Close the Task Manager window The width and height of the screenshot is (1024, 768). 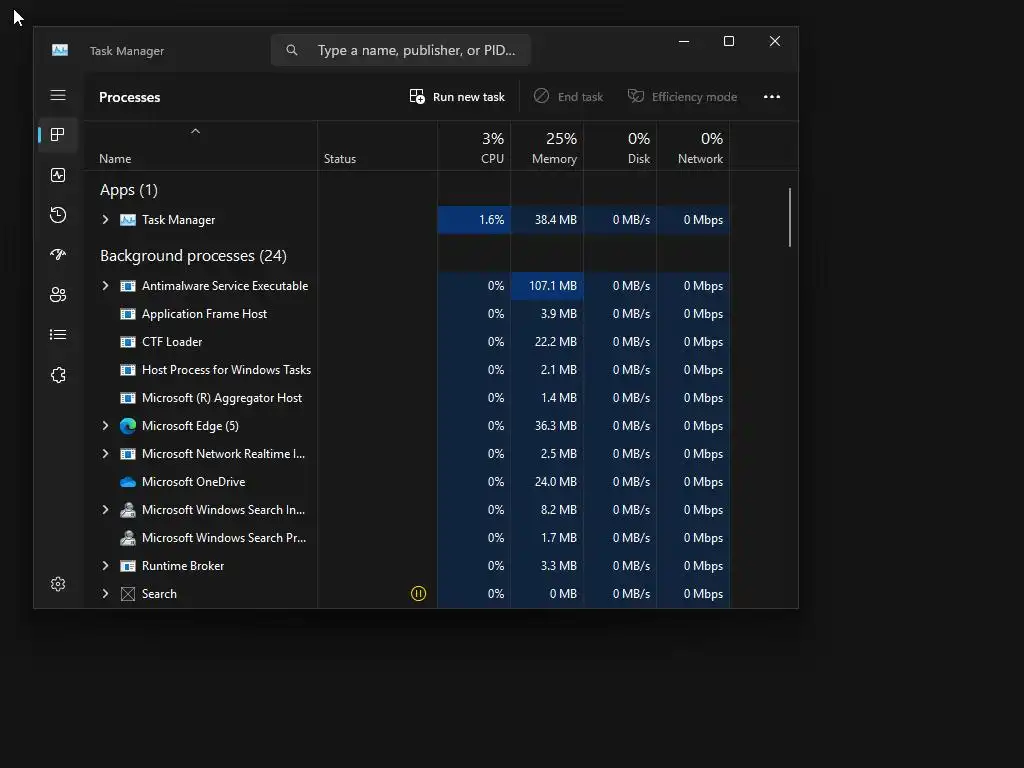[775, 41]
